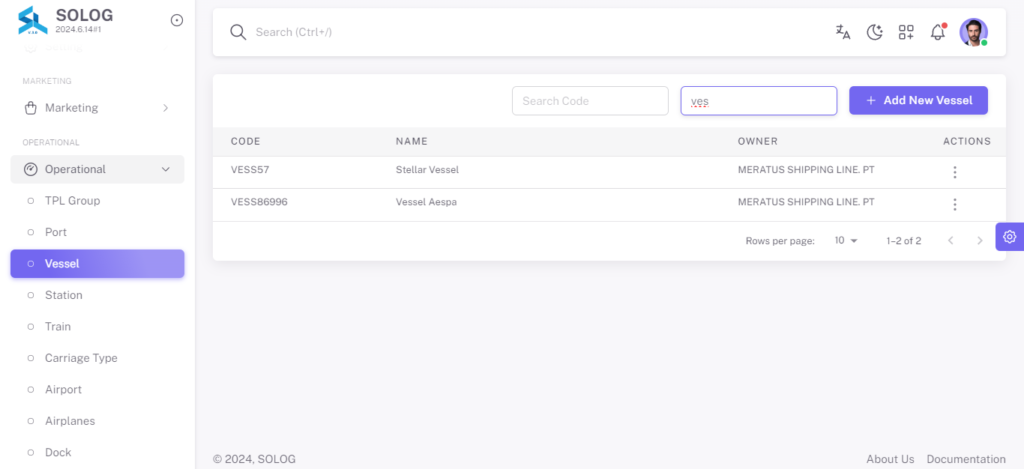Viewport: 1024px width, 469px height.
Task: Open the language translation icon
Action: point(843,32)
